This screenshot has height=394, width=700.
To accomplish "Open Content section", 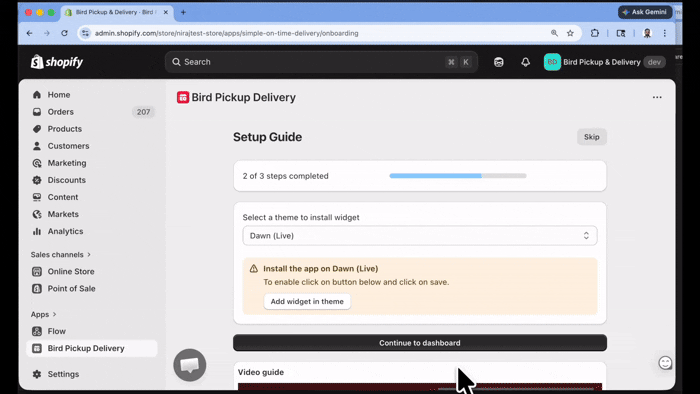I will 62,197.
